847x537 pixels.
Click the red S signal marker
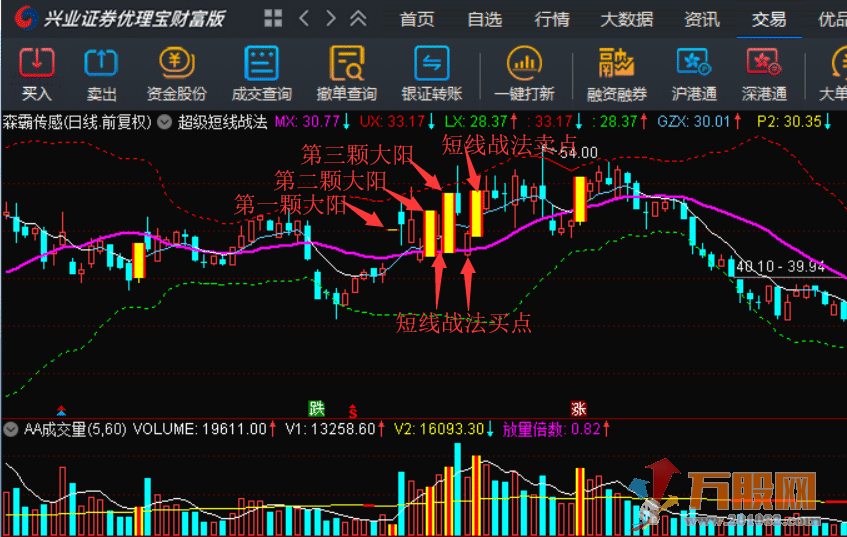pyautogui.click(x=353, y=411)
